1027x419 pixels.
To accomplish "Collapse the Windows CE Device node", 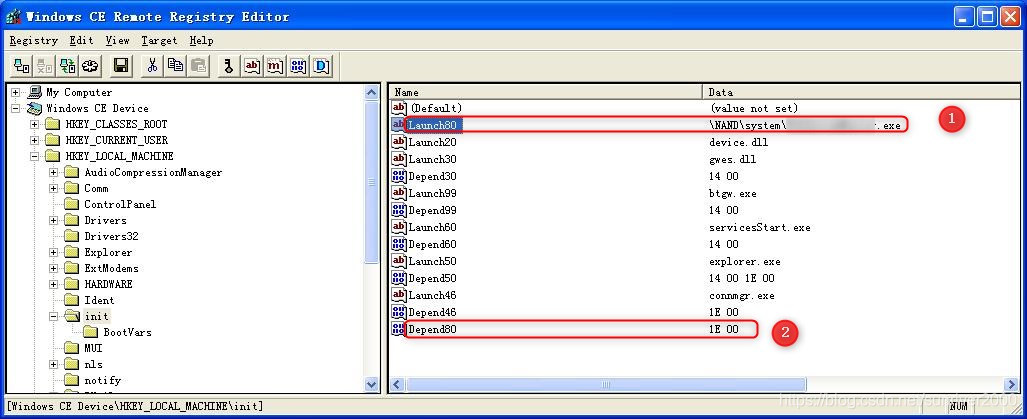I will (16, 108).
